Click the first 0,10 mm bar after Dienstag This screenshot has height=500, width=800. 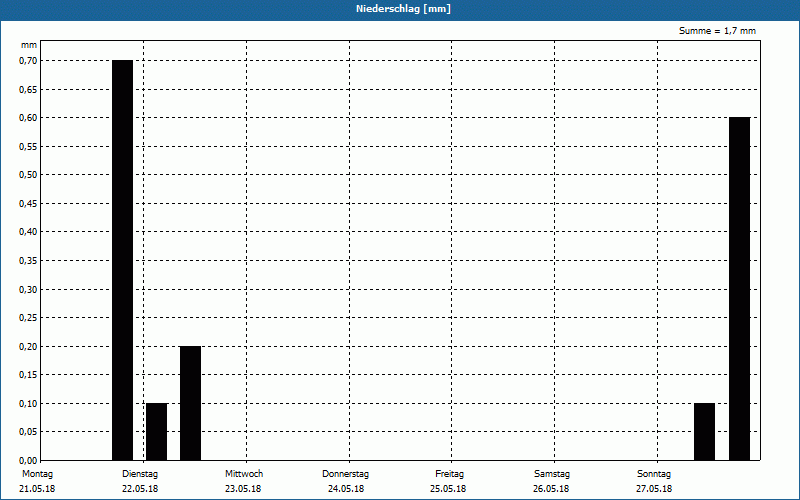pyautogui.click(x=157, y=432)
